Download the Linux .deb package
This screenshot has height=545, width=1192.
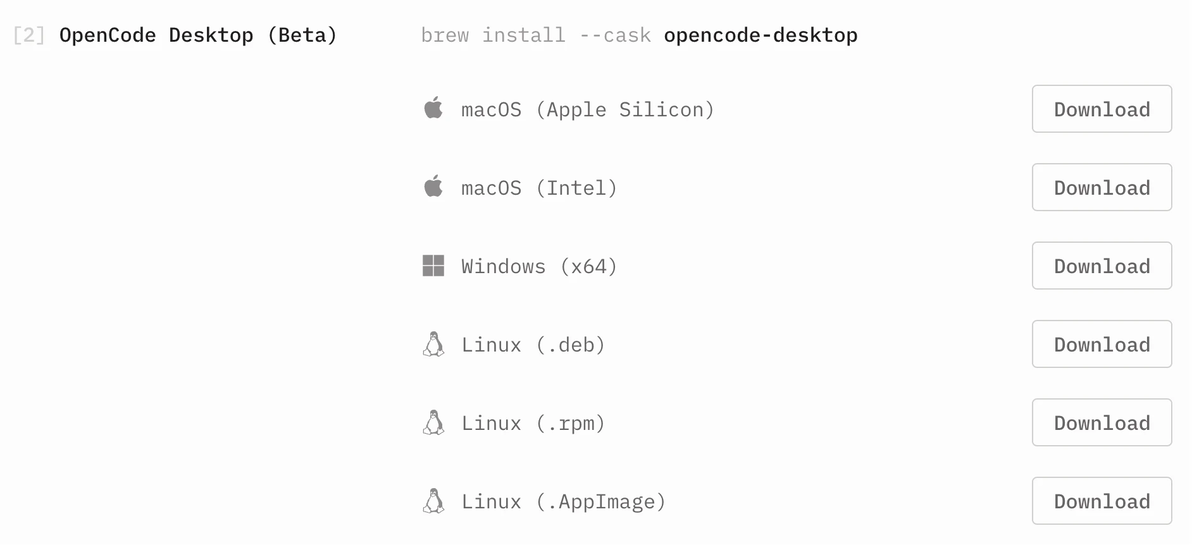pos(1102,344)
